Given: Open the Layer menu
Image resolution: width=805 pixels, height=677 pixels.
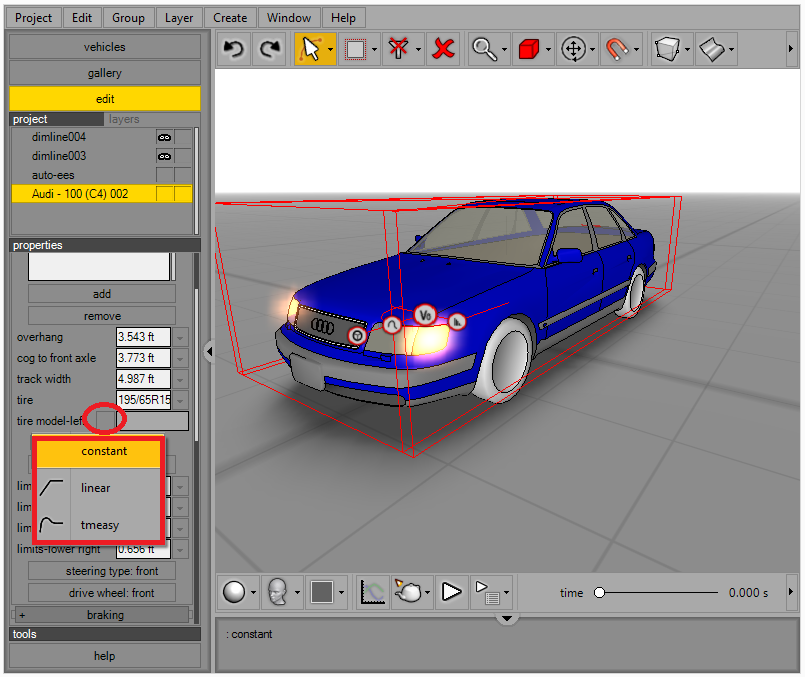Looking at the screenshot, I should [179, 18].
